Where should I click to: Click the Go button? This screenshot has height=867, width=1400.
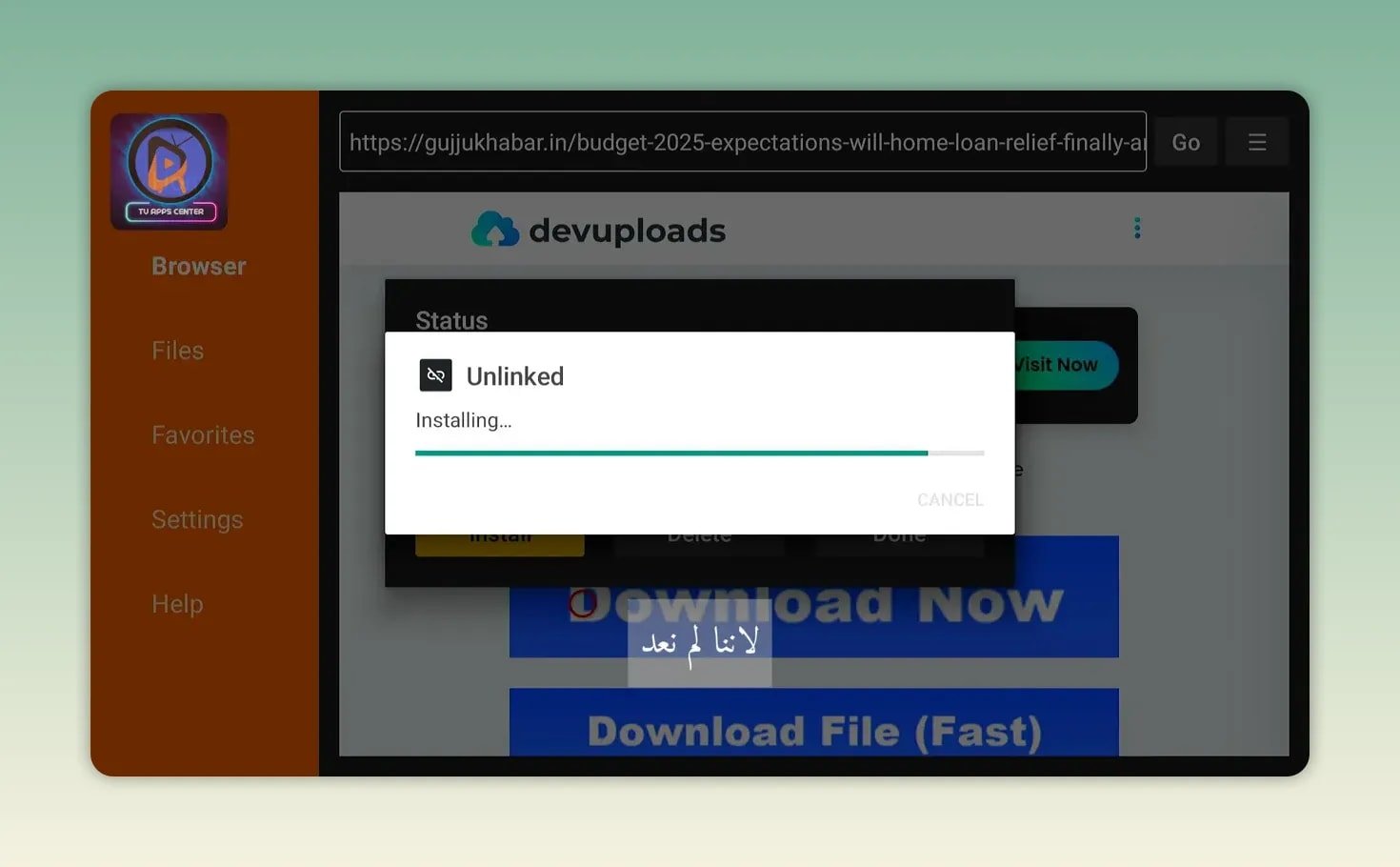point(1186,142)
